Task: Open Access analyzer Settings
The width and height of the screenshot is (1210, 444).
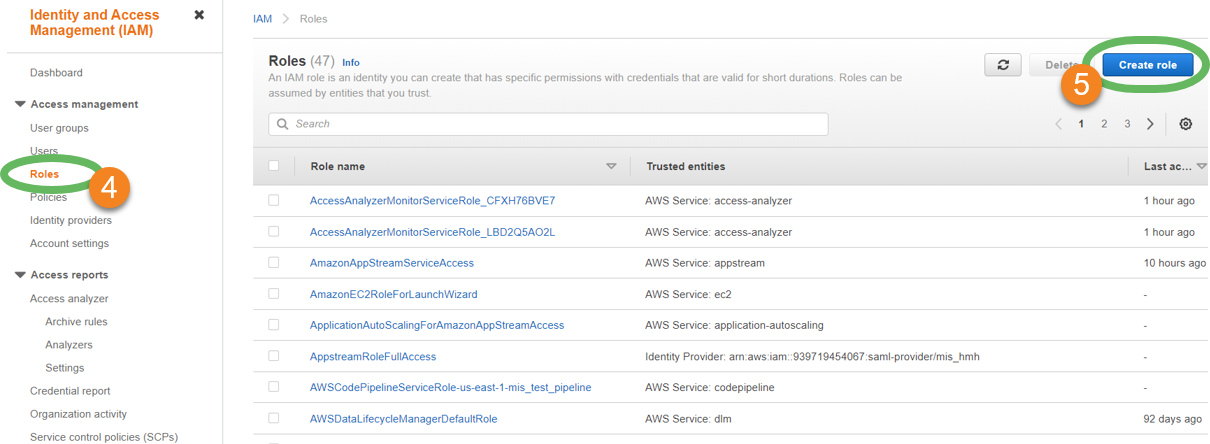Action: [64, 368]
